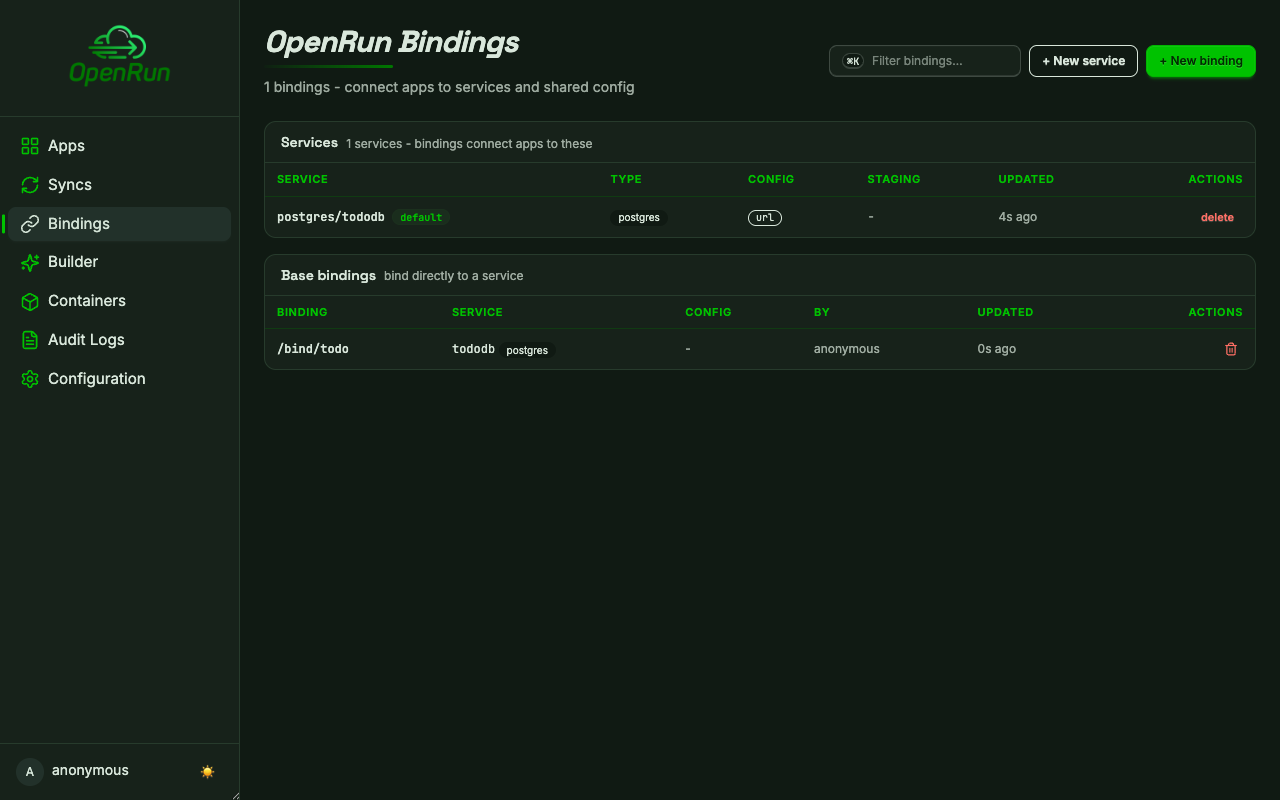Click the ⌘K shortcut badge
The image size is (1280, 800).
(x=853, y=61)
